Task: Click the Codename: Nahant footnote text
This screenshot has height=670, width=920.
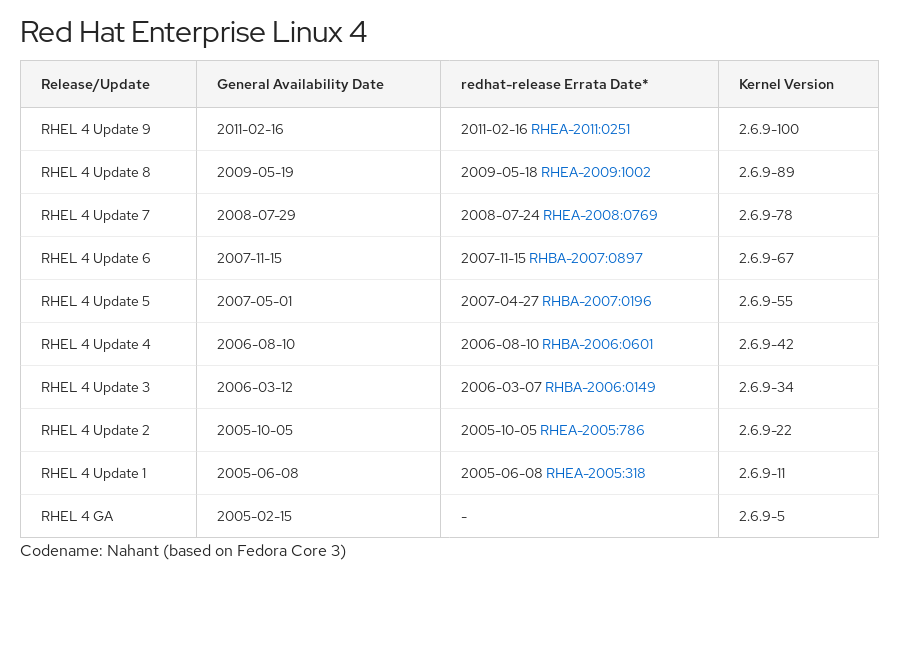Action: pyautogui.click(x=183, y=551)
